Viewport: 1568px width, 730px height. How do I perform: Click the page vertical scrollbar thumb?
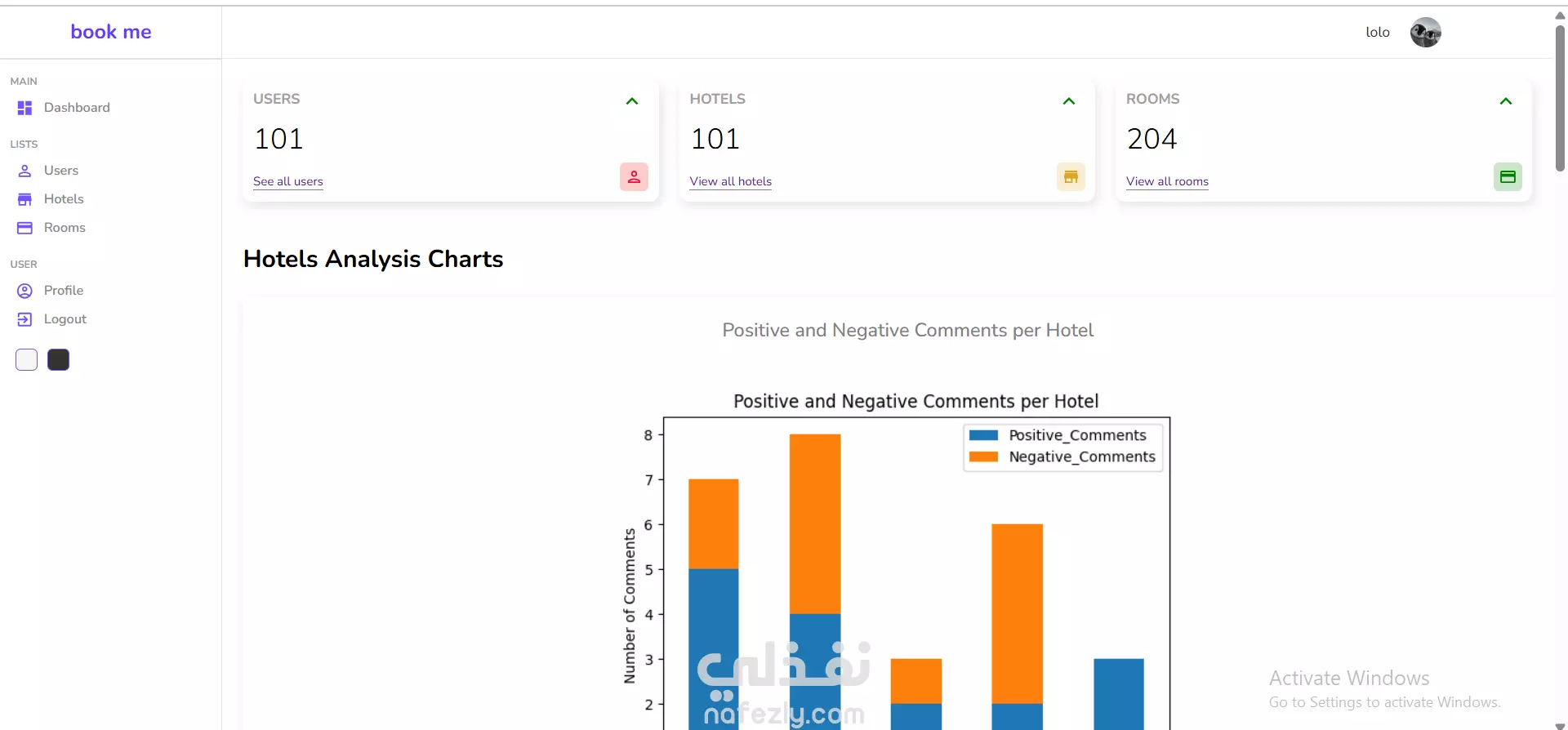[1560, 98]
